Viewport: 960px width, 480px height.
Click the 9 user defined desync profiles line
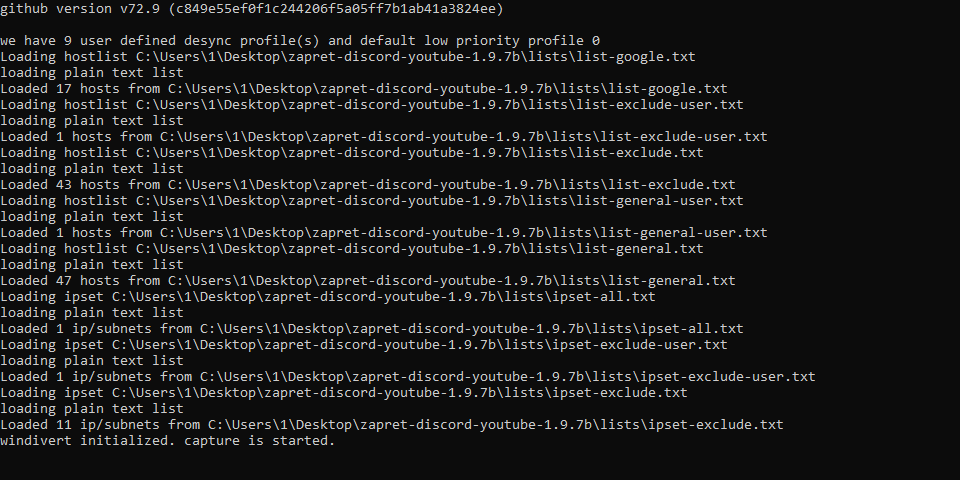300,41
